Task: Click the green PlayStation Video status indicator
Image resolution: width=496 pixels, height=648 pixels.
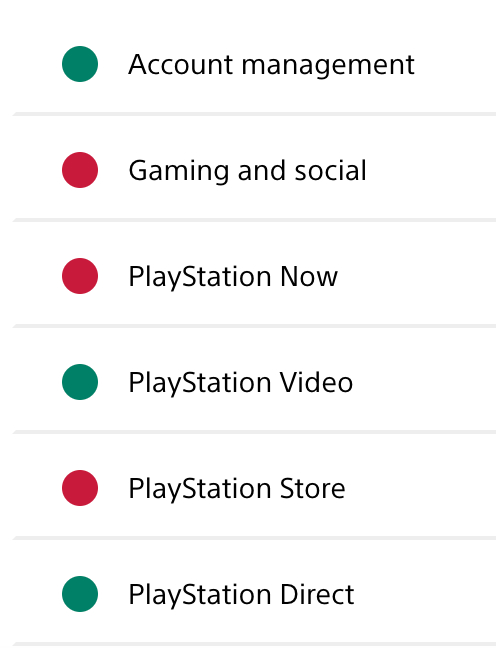Action: [x=80, y=382]
